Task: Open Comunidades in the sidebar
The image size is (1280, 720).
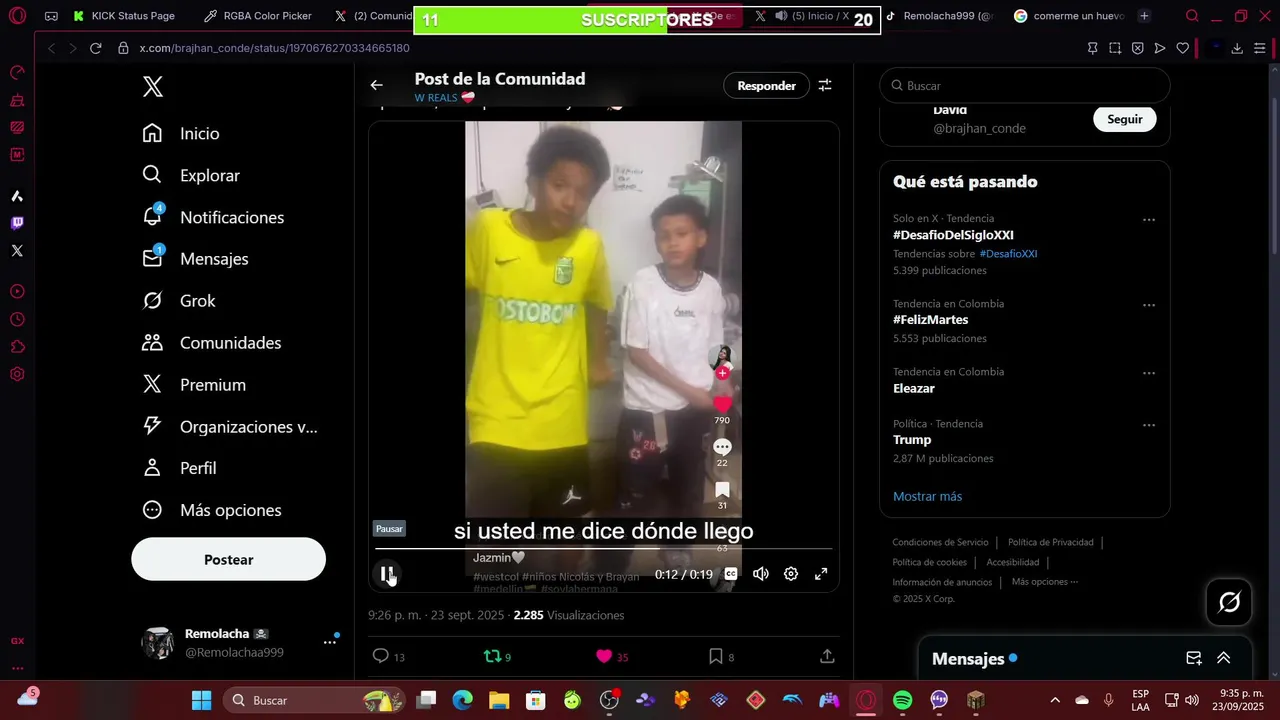Action: point(212,343)
